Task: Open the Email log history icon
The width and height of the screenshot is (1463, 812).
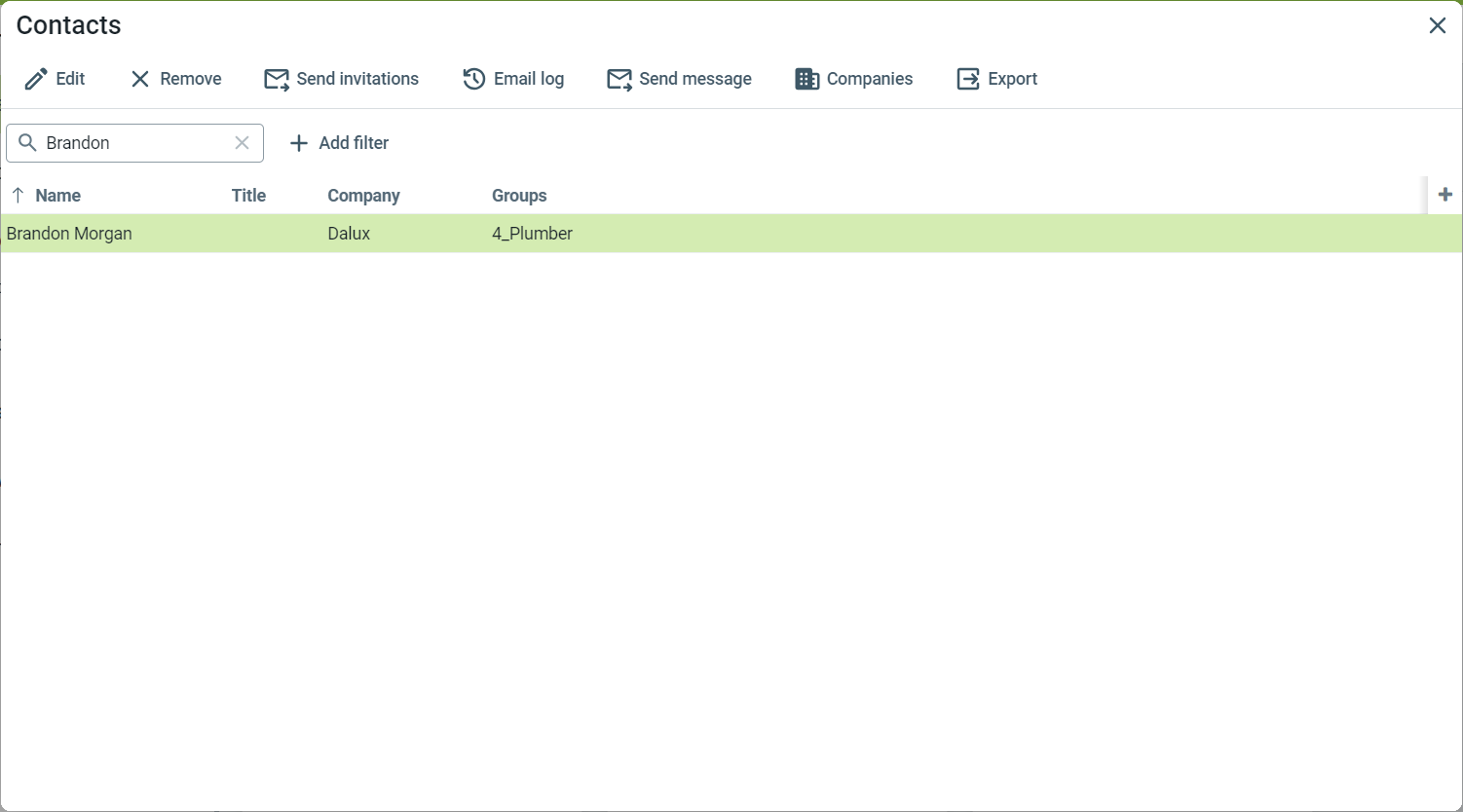Action: 474,80
